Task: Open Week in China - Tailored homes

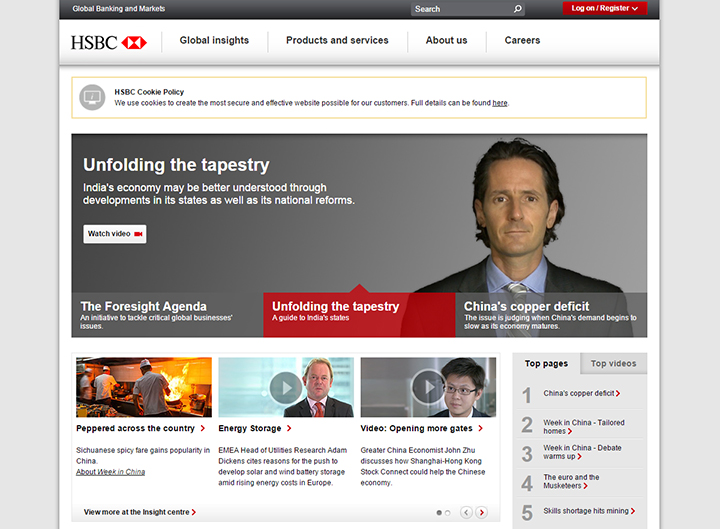Action: click(584, 427)
